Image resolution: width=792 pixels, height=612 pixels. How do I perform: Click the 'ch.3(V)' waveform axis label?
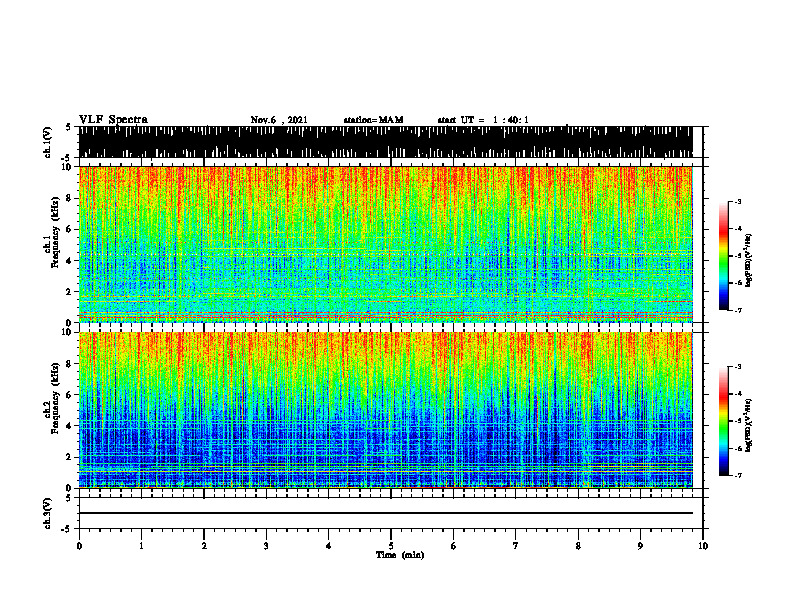click(48, 513)
